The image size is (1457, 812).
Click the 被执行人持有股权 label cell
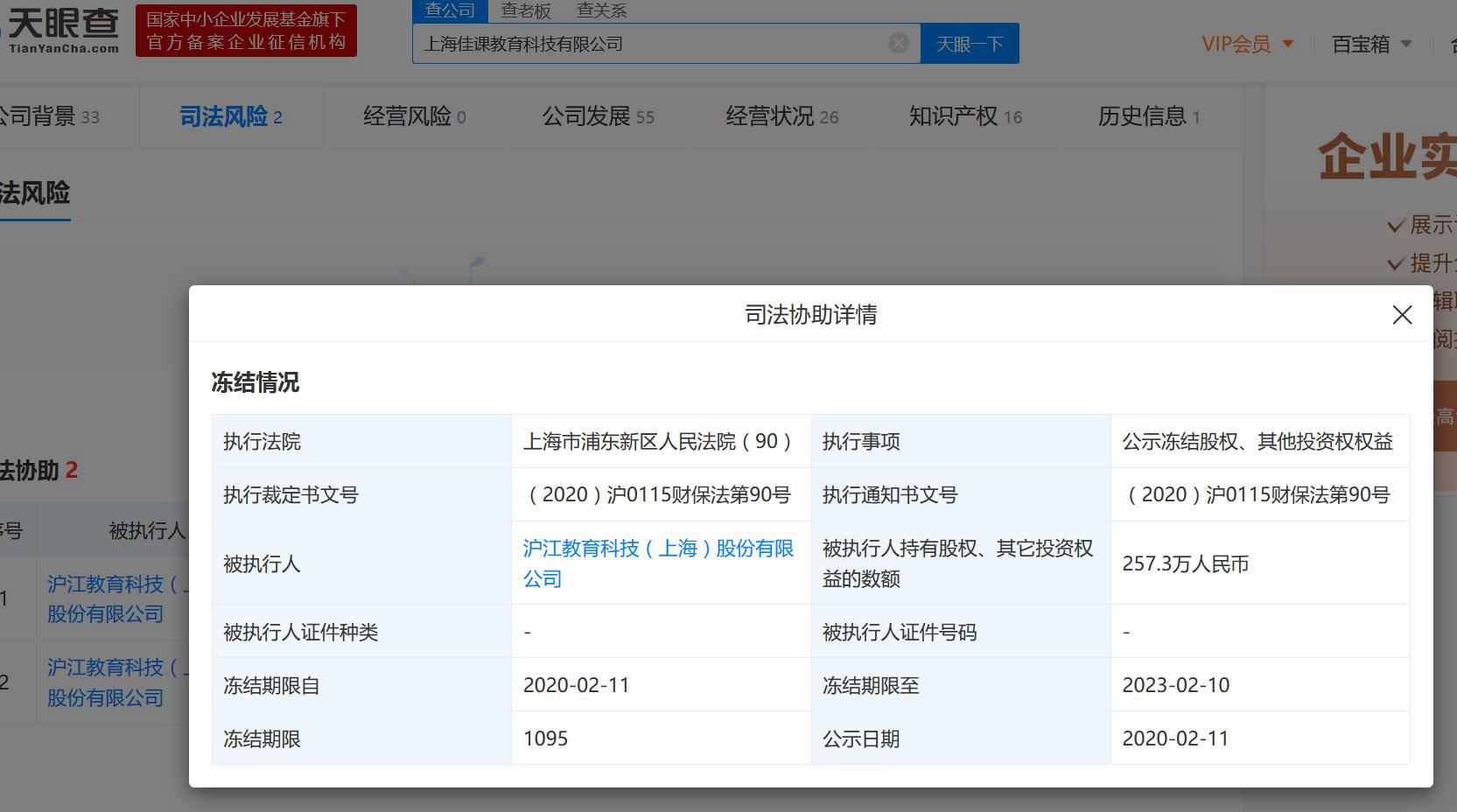(x=961, y=563)
